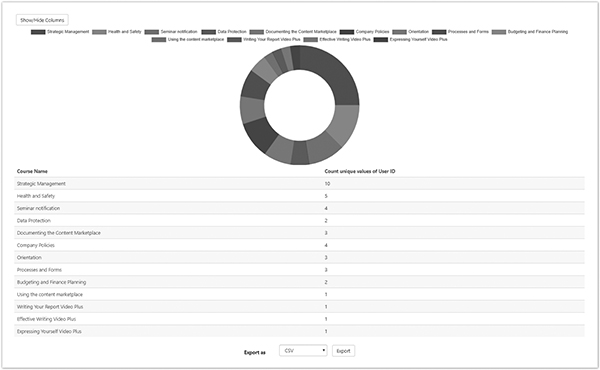Viewport: 600px width, 370px height.
Task: Toggle Documenting the Content Marketplace legend swatch
Action: (x=257, y=32)
